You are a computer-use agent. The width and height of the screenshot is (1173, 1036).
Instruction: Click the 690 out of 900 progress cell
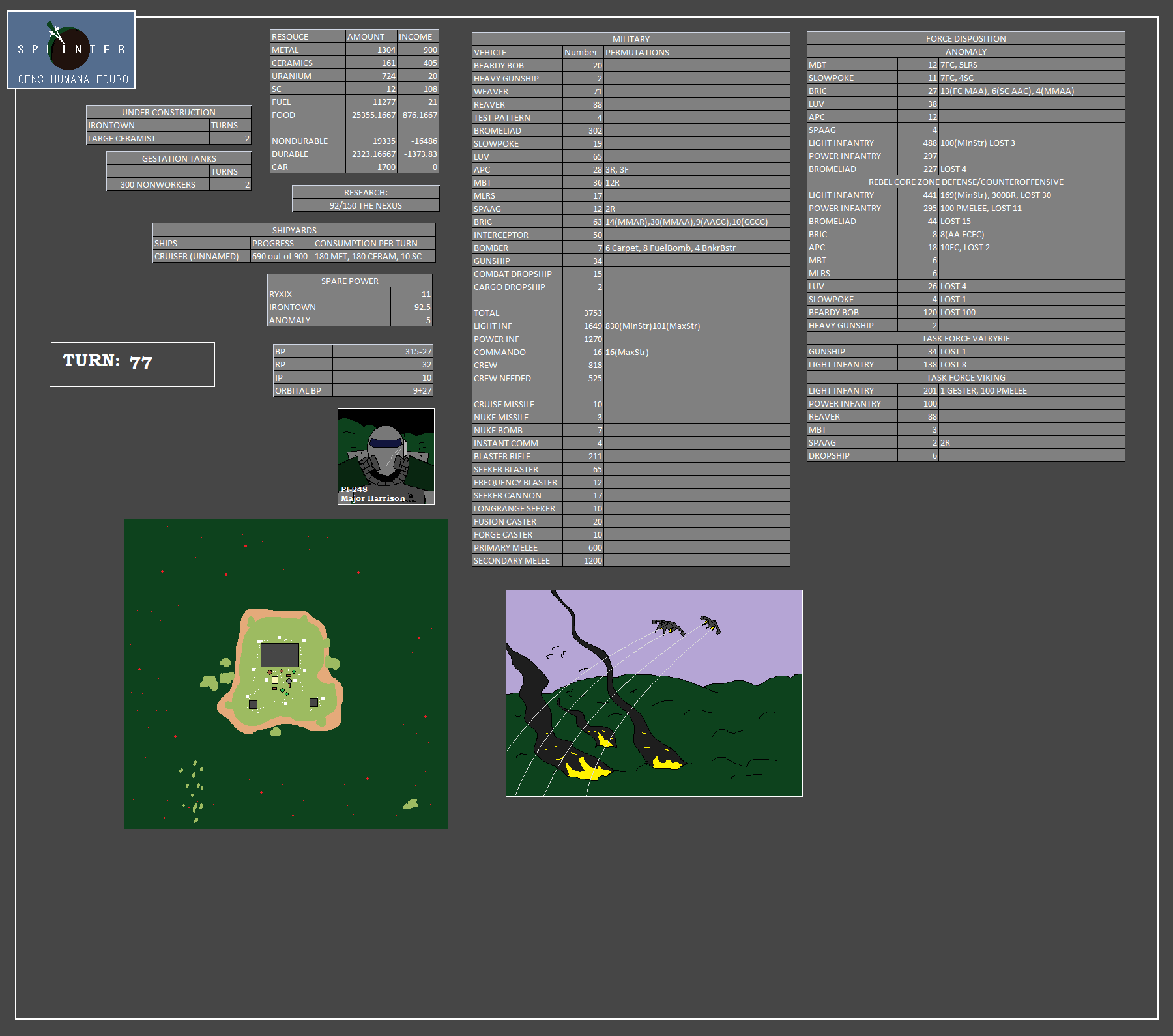pyautogui.click(x=281, y=257)
